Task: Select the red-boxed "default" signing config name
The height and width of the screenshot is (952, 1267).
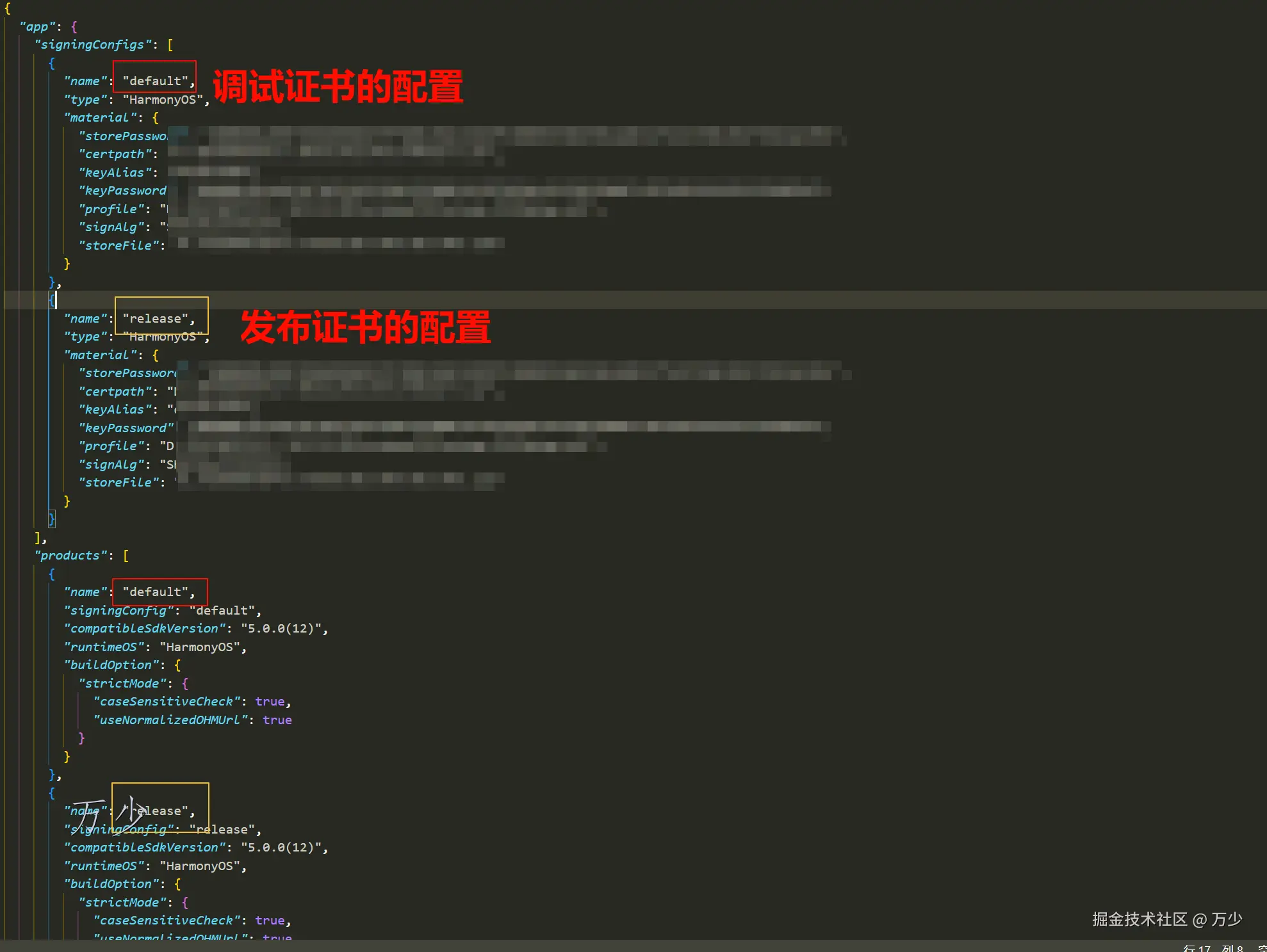Action: click(x=154, y=81)
